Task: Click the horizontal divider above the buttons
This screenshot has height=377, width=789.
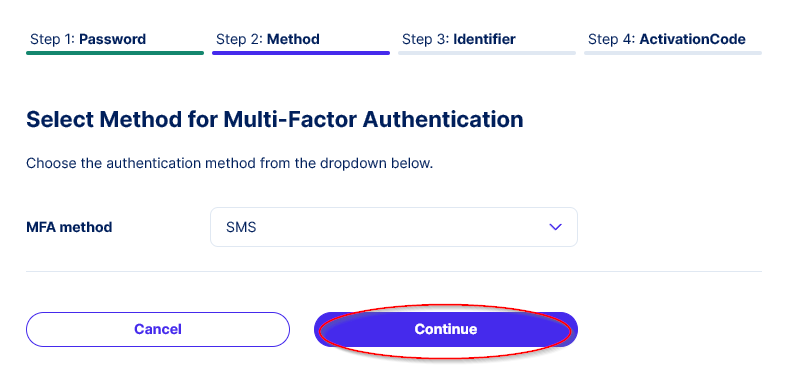Action: click(x=394, y=272)
